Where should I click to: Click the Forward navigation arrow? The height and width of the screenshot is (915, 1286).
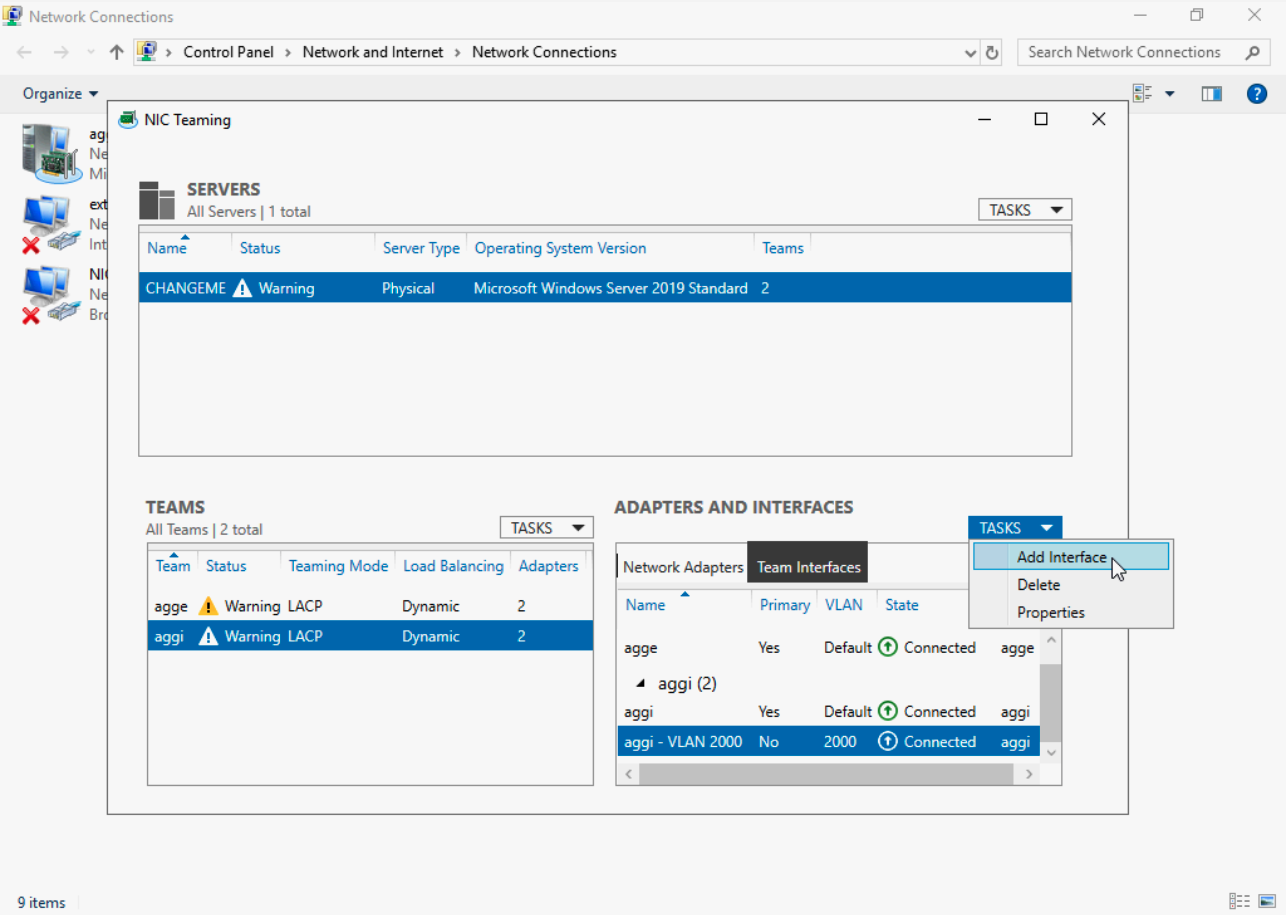pos(61,52)
